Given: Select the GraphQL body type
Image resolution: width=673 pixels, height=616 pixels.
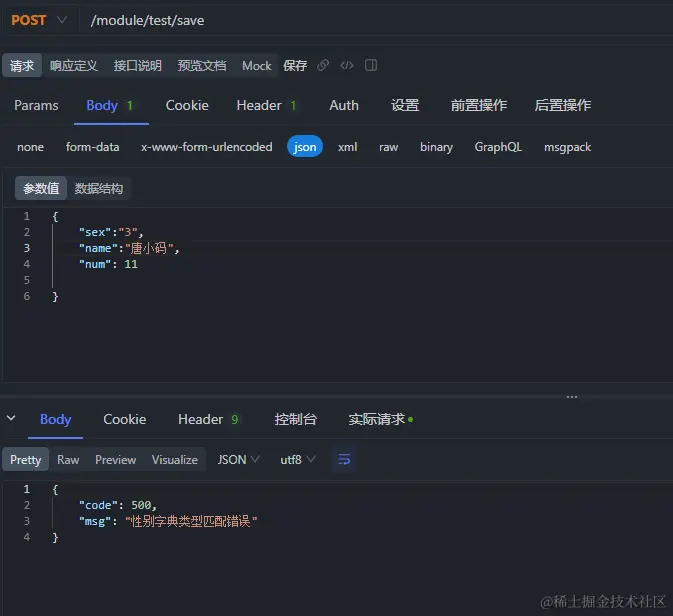Looking at the screenshot, I should (x=498, y=147).
